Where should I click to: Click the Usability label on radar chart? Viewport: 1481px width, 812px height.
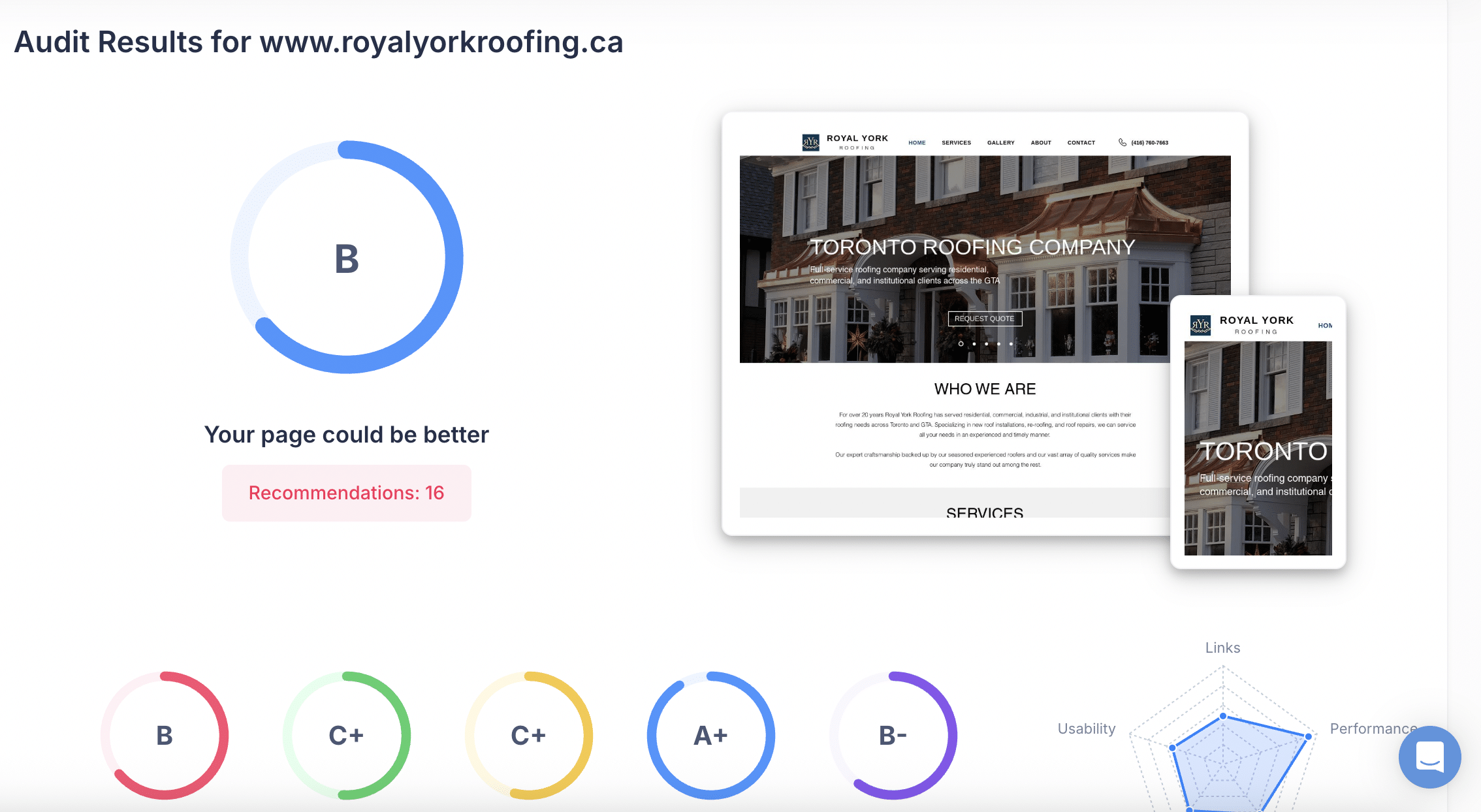pos(1087,728)
